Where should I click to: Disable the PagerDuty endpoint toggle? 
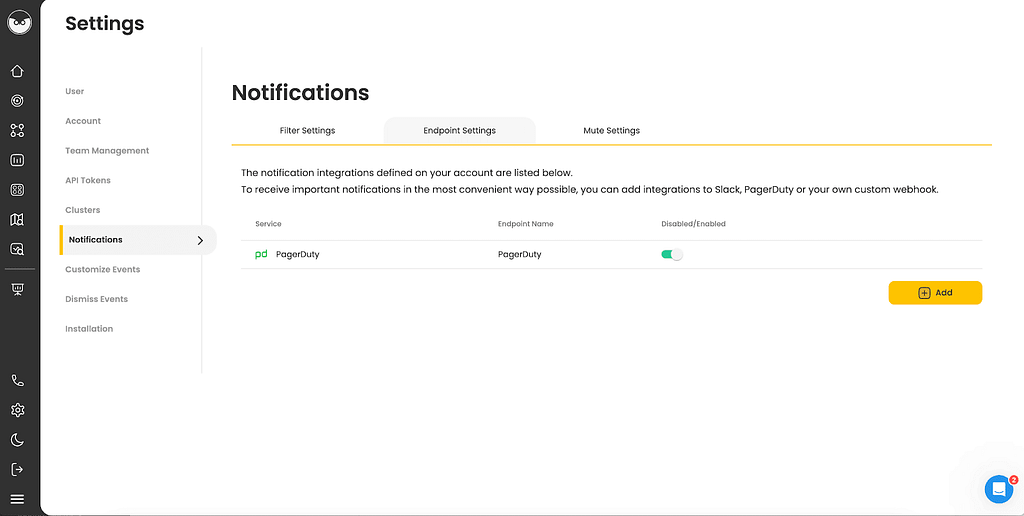[672, 255]
